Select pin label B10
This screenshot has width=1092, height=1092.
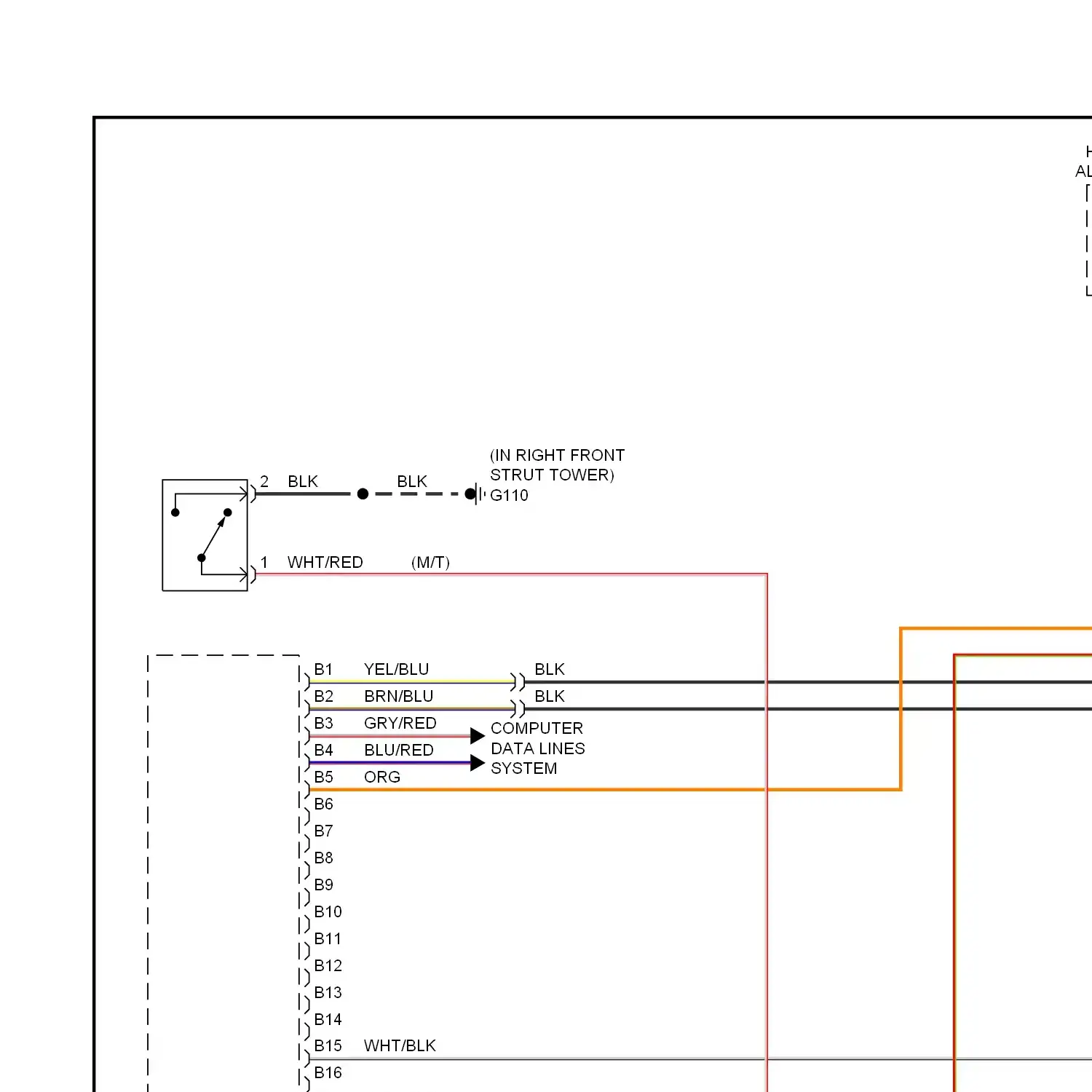click(x=328, y=911)
